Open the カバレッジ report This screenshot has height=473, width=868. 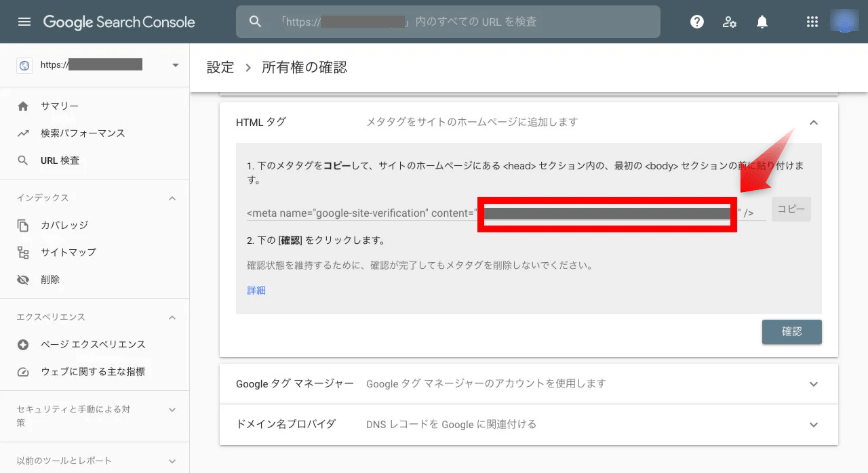click(x=64, y=225)
